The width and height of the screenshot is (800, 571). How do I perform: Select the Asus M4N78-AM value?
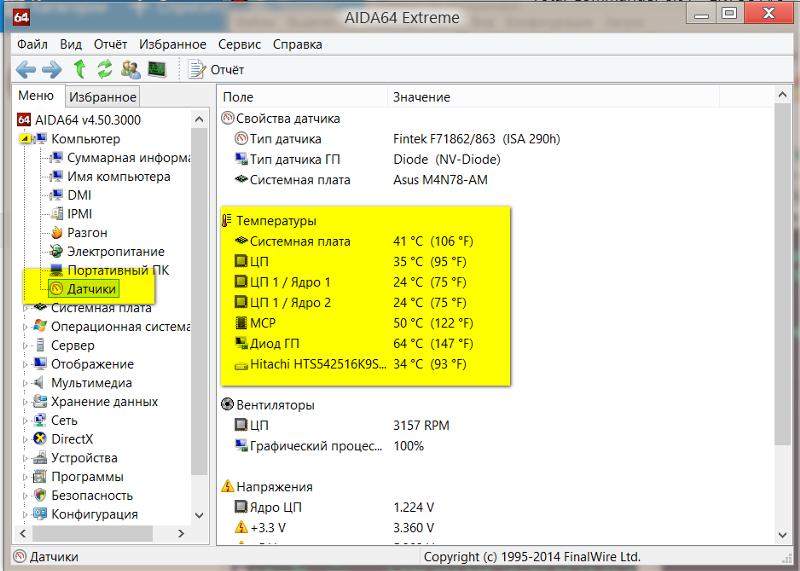(440, 180)
